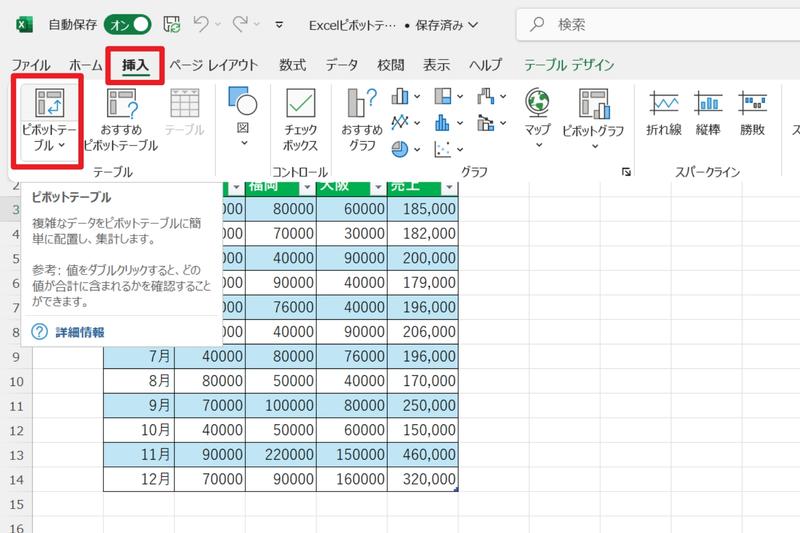Open the 大阪 column filter dropdown
The image size is (800, 533).
(x=378, y=188)
